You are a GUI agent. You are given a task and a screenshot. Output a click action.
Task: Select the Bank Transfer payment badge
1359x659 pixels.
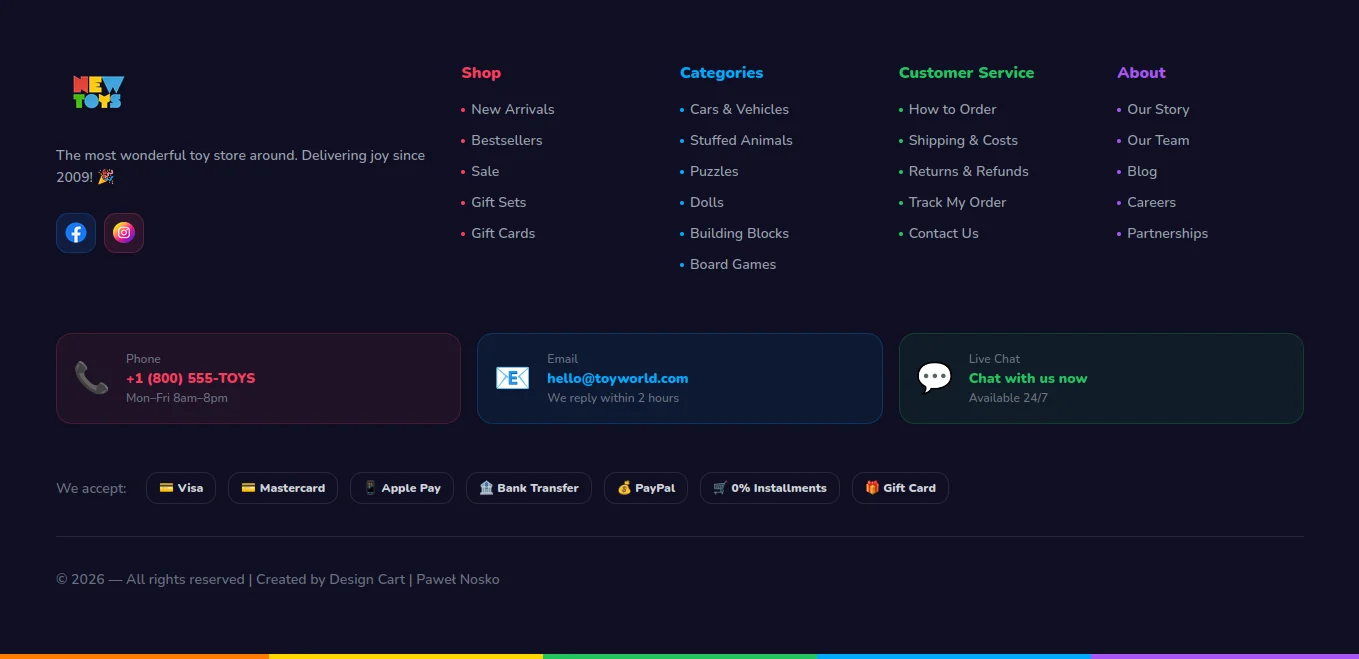[x=529, y=488]
